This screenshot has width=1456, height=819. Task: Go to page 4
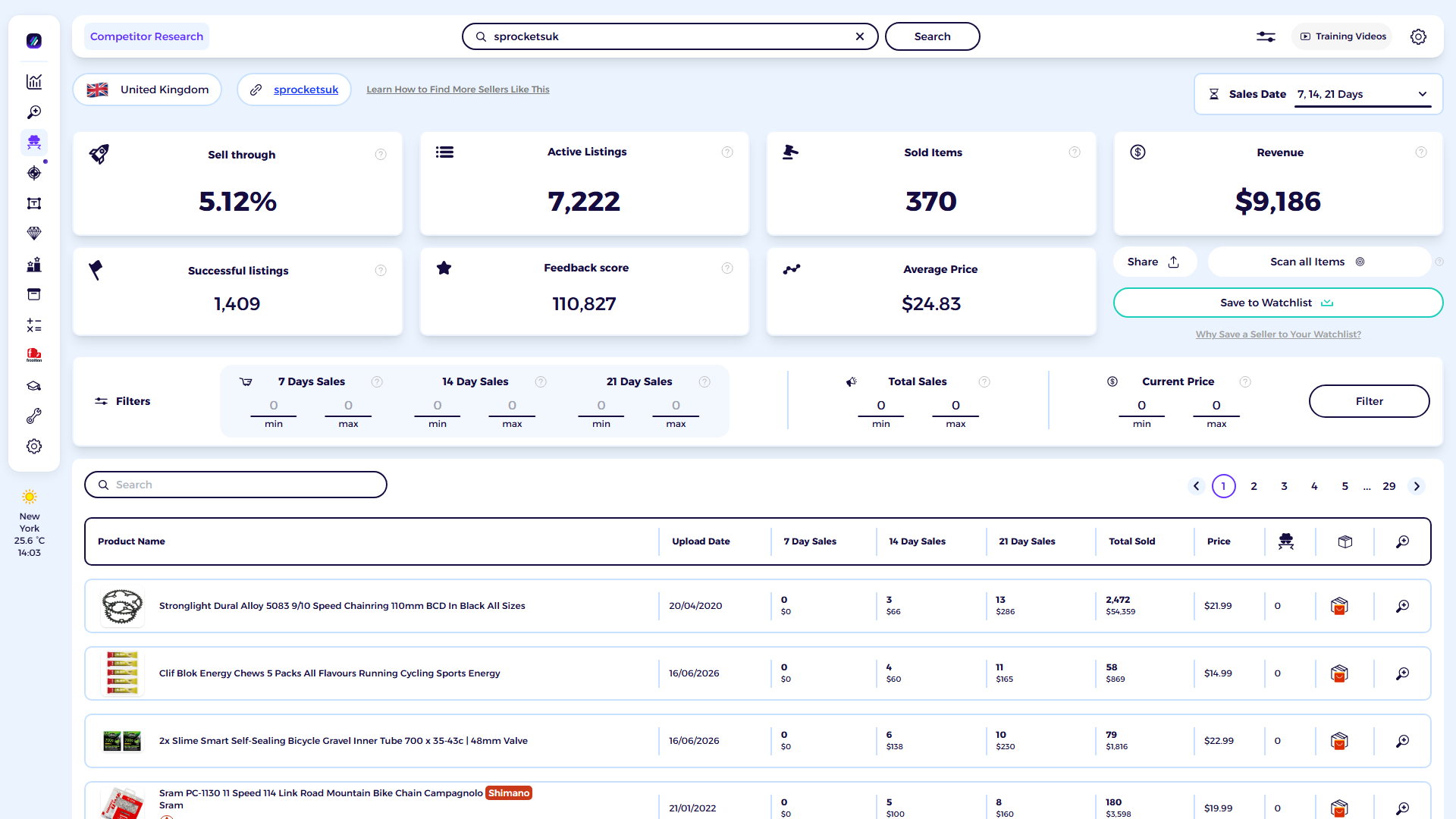(x=1315, y=486)
